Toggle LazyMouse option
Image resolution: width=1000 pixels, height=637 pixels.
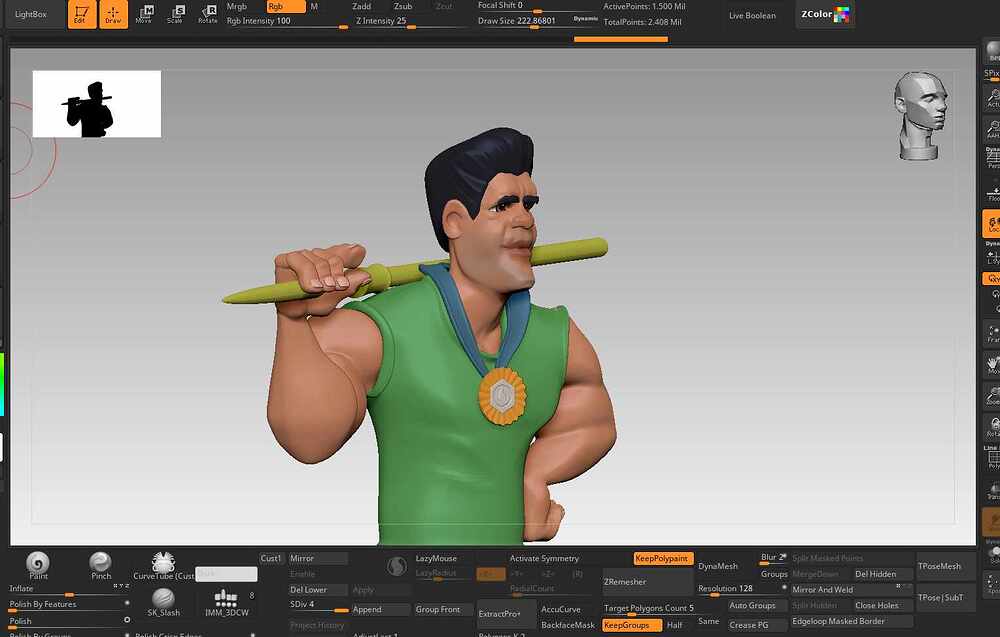click(x=436, y=559)
